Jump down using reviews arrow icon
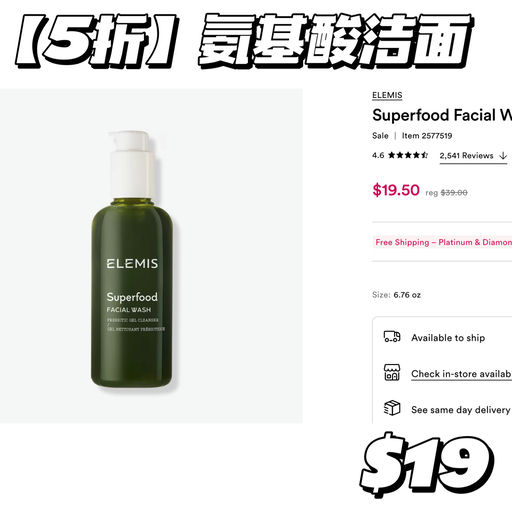Viewport: 512px width, 512px height. point(503,155)
